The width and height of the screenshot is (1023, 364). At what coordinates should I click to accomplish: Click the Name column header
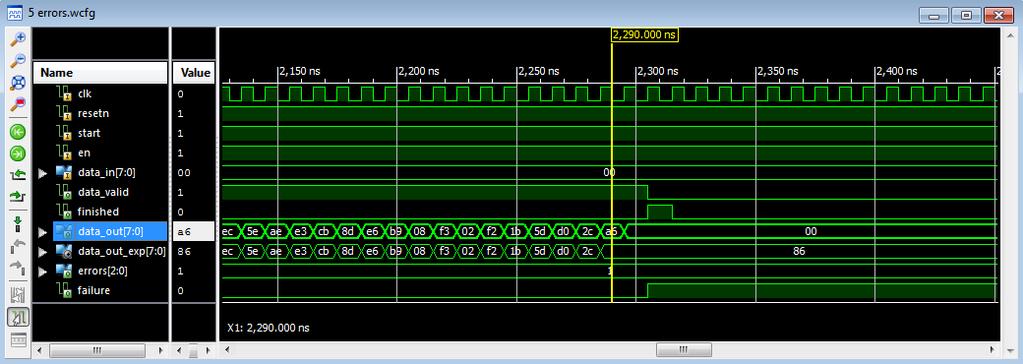pyautogui.click(x=100, y=72)
